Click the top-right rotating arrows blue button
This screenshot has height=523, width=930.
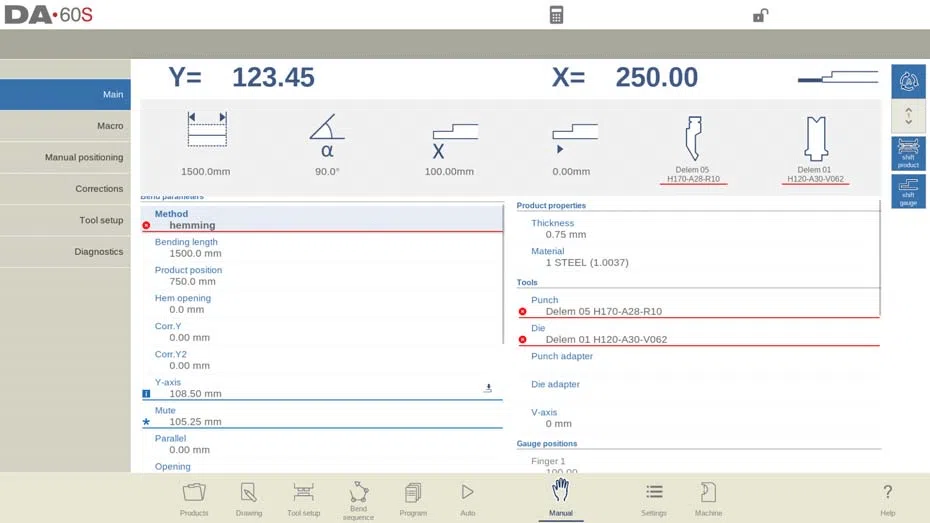click(x=908, y=81)
